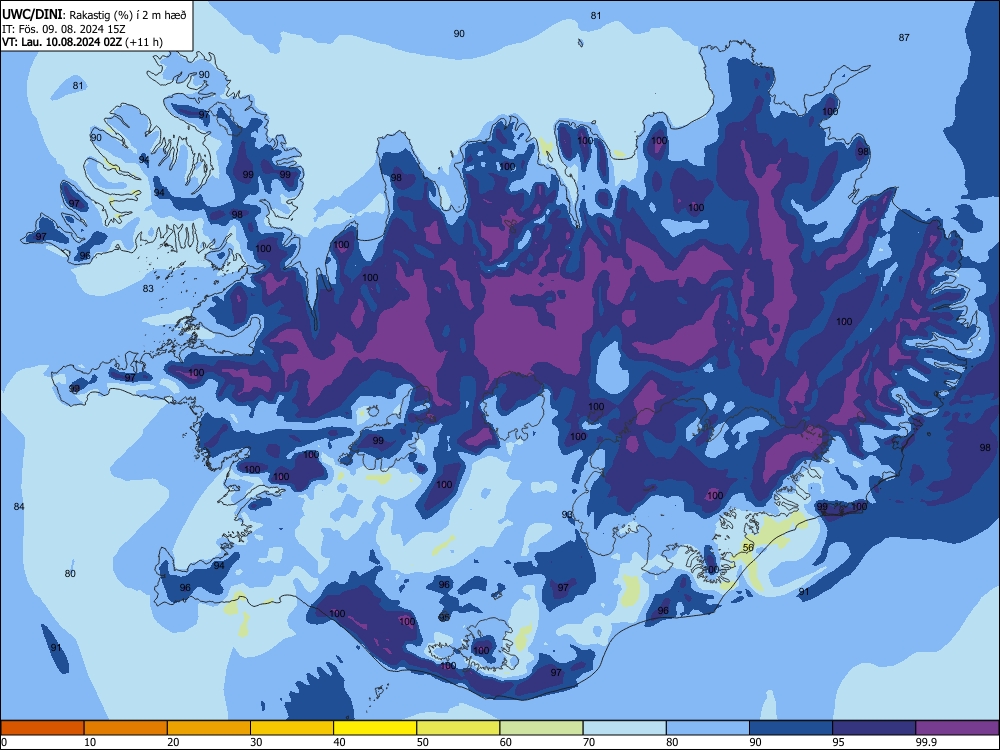Viewport: 1000px width, 750px height.
Task: Click the '30' legend tick label
Action: coord(256,742)
